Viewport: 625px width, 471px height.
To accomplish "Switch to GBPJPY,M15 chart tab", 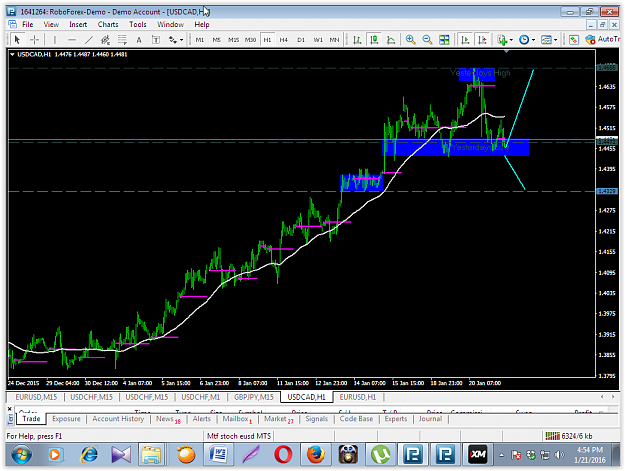I will pos(254,397).
